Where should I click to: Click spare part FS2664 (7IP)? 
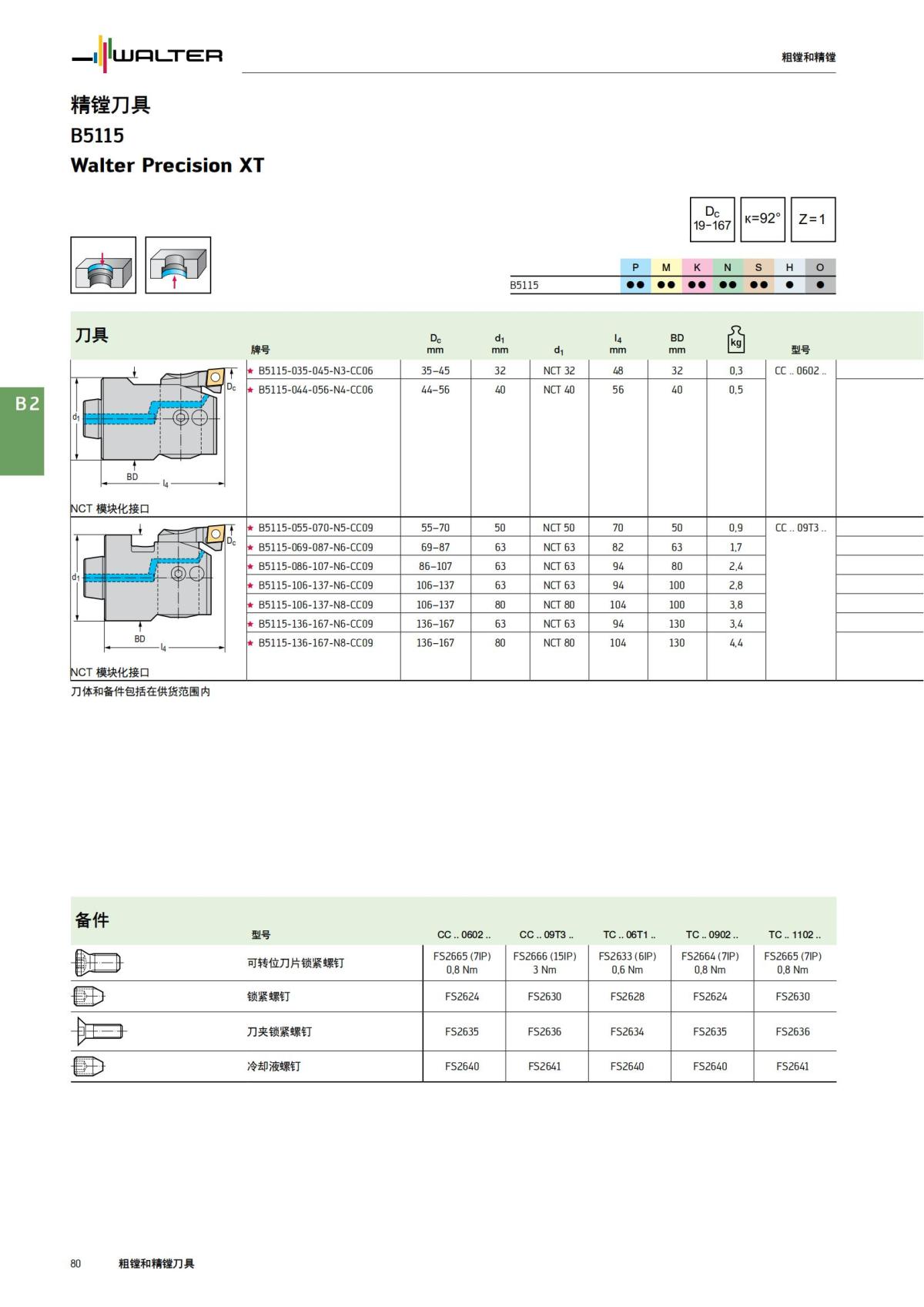point(710,956)
